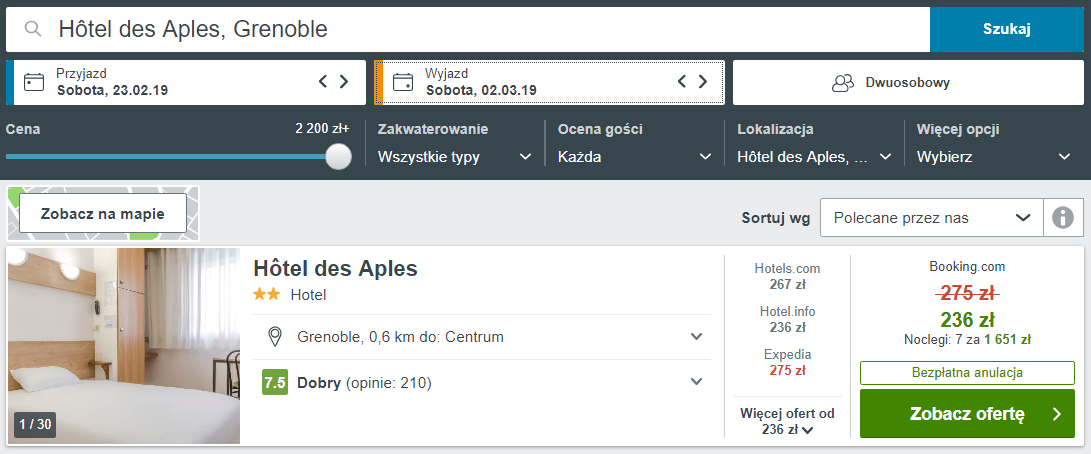Click the location pin icon for Grenoble
The image size is (1091, 454).
click(275, 337)
